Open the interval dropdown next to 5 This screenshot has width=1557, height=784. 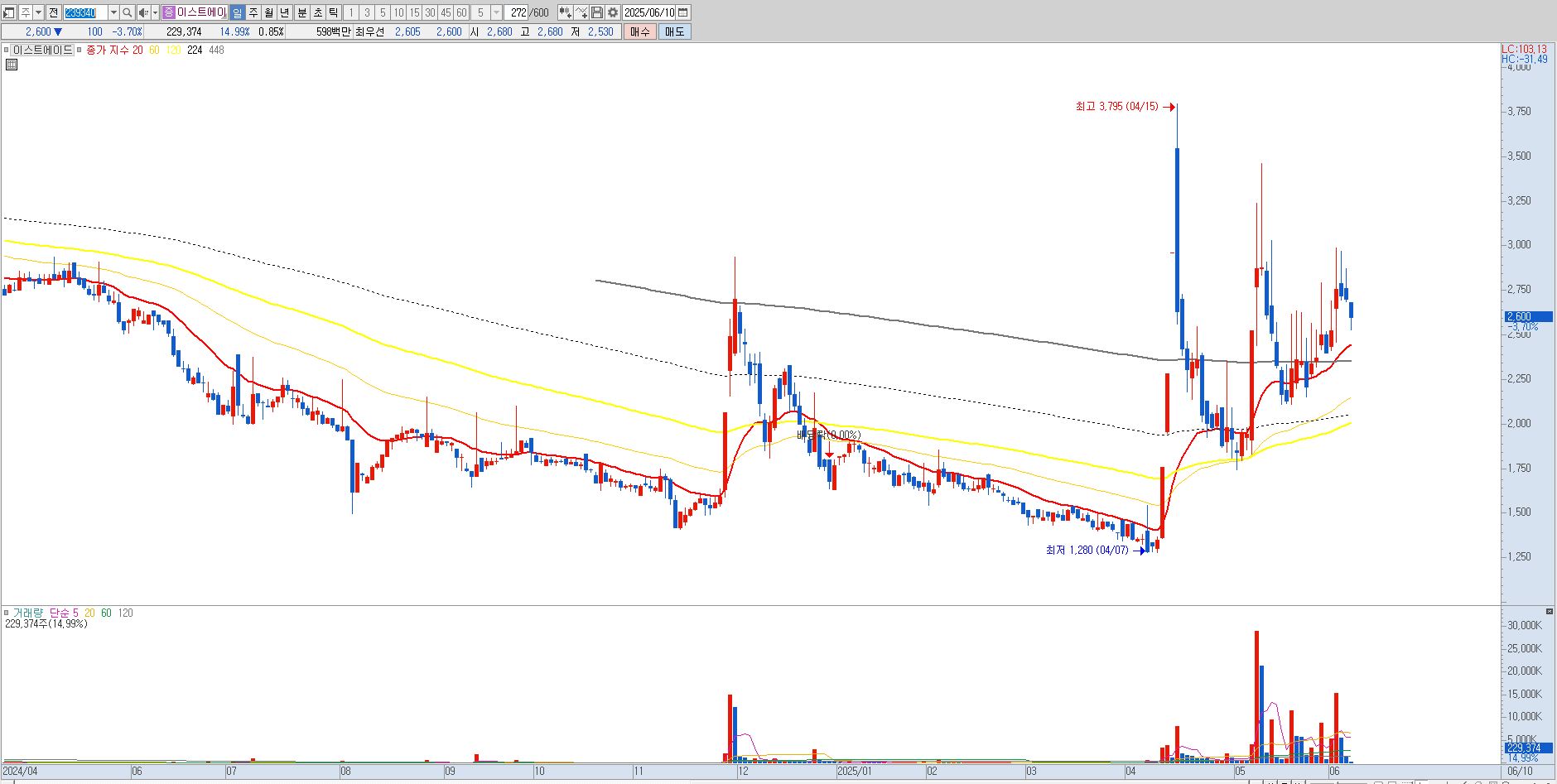(x=496, y=12)
